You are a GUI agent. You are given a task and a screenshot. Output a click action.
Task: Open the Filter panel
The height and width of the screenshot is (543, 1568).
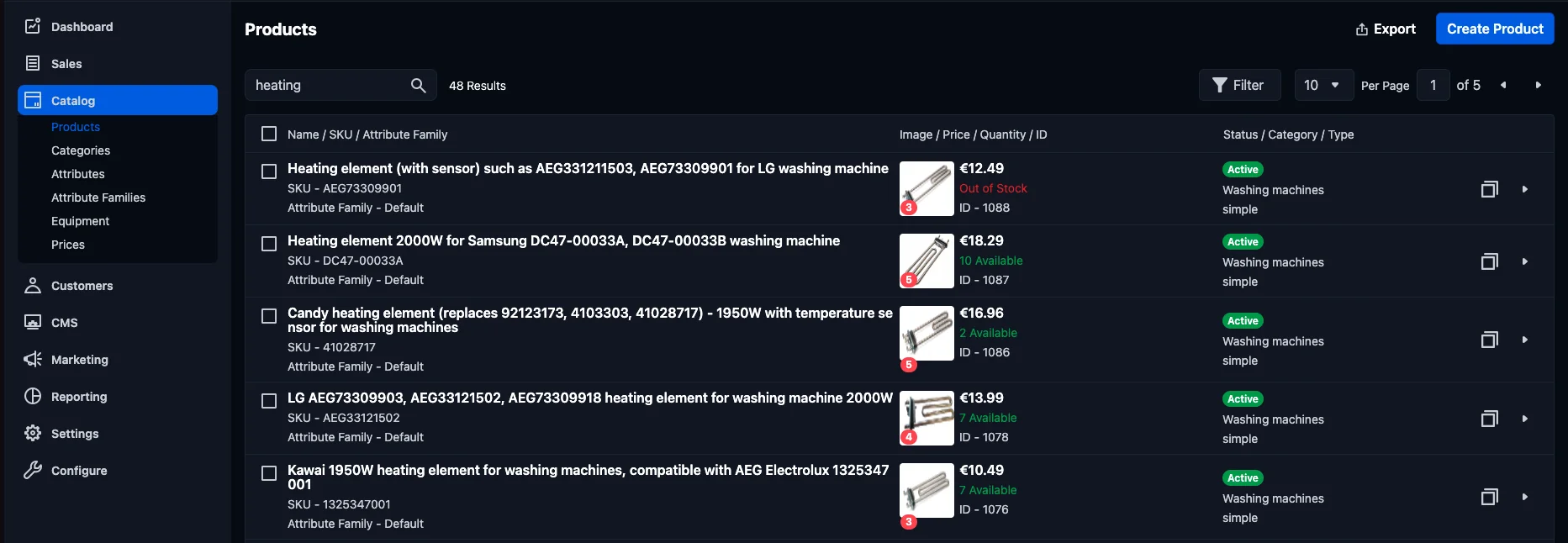[1239, 85]
